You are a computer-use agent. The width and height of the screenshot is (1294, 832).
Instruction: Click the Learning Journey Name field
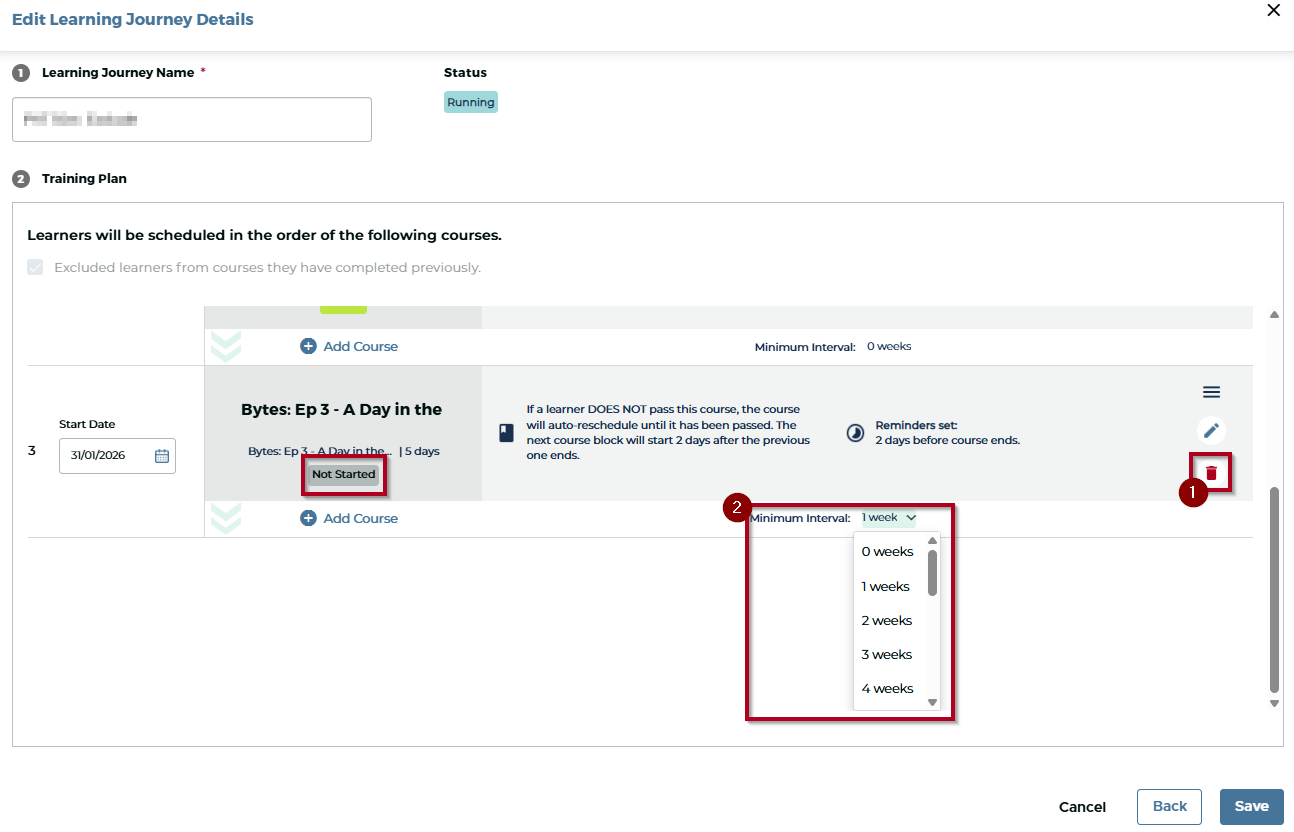point(192,120)
